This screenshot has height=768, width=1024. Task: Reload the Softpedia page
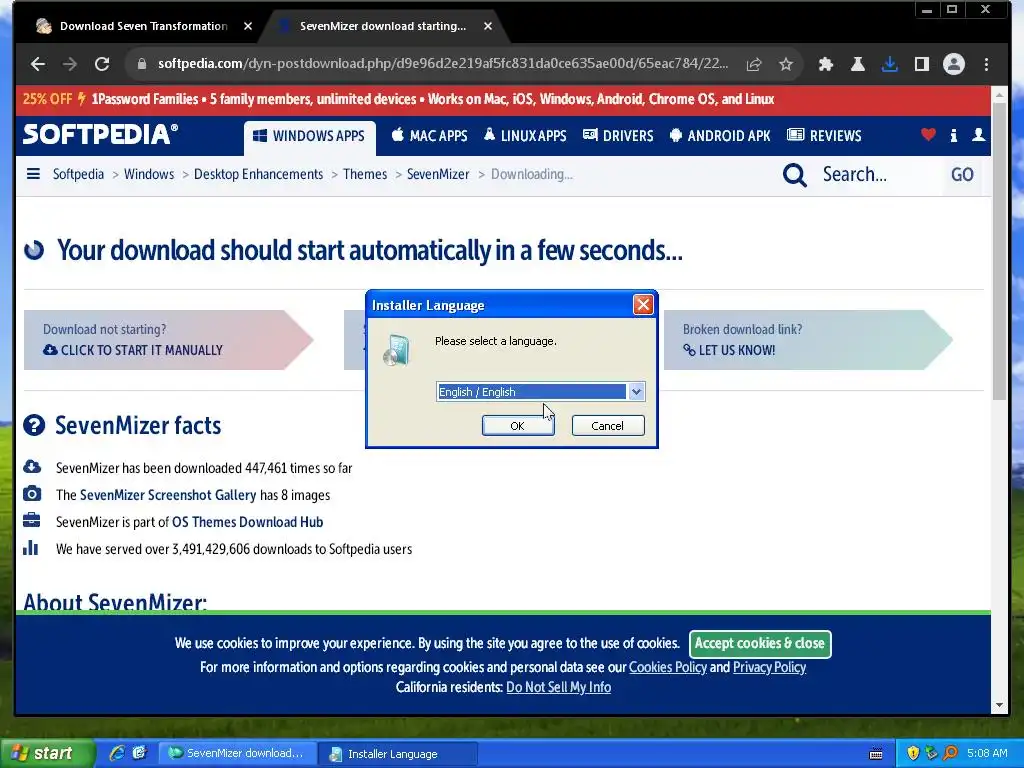(x=102, y=64)
